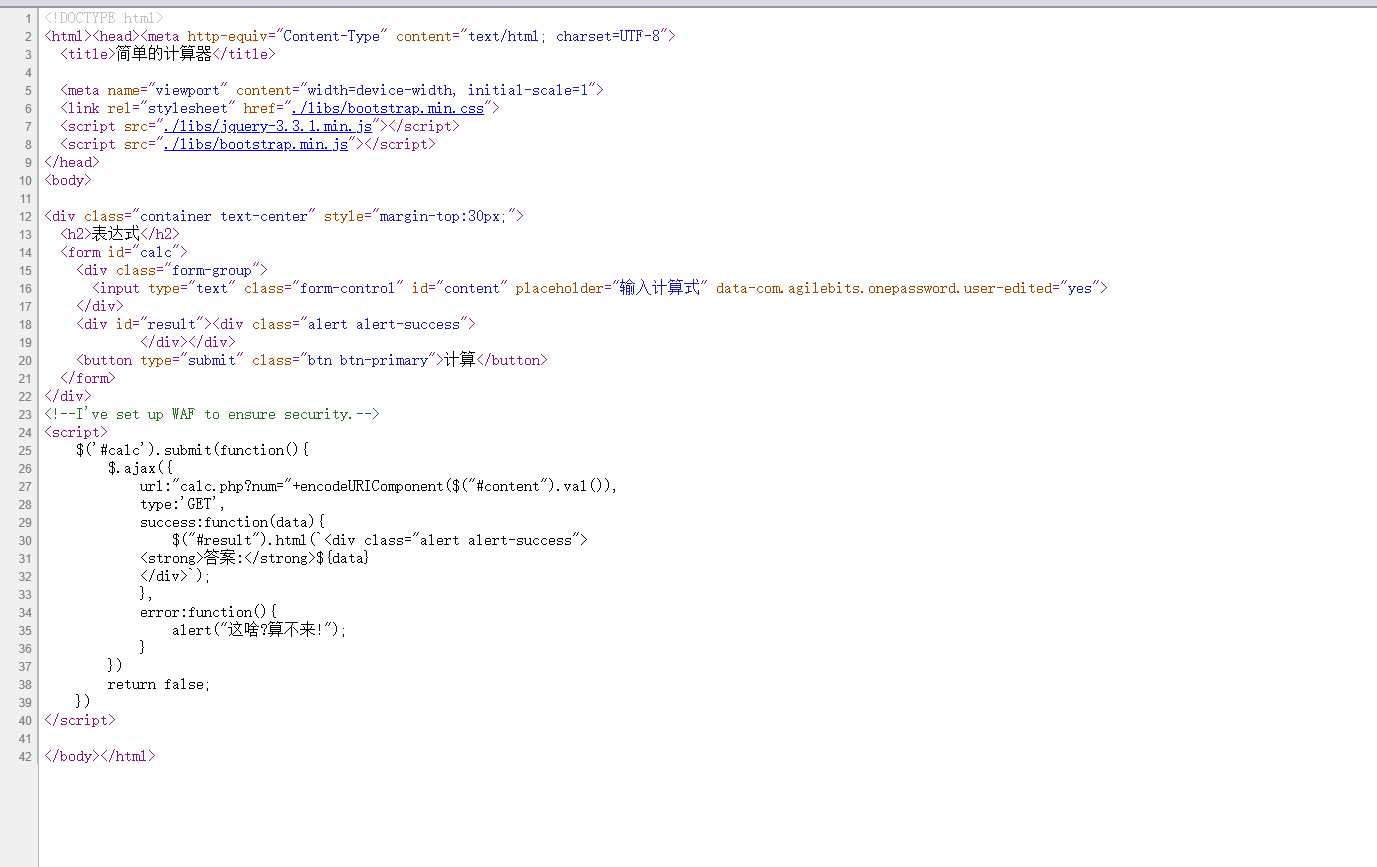1377x867 pixels.
Task: Click the button label 计算 on line 20
Action: click(460, 360)
